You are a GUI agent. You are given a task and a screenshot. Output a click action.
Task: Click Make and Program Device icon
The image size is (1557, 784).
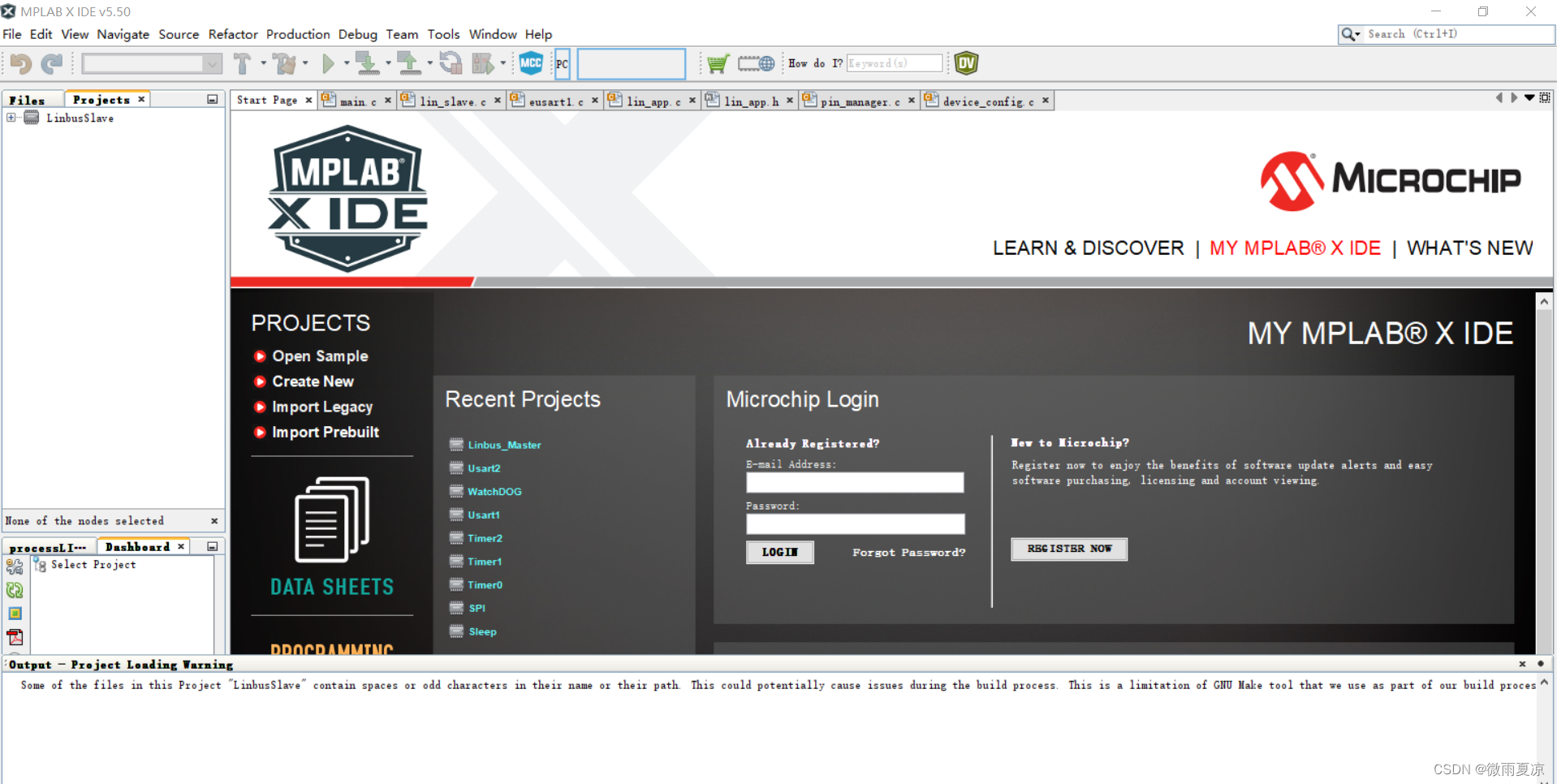click(x=367, y=63)
